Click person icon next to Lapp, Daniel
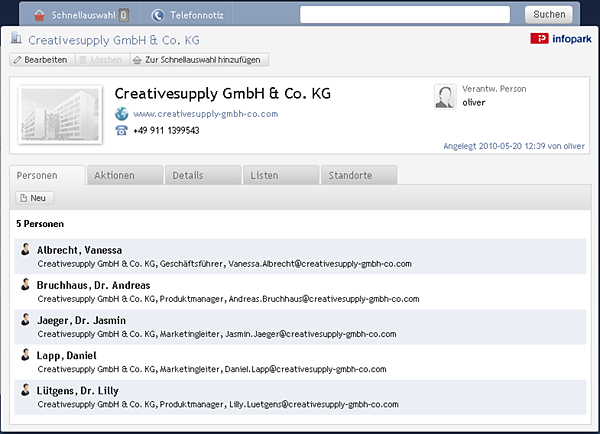The width and height of the screenshot is (600, 434). coord(26,355)
